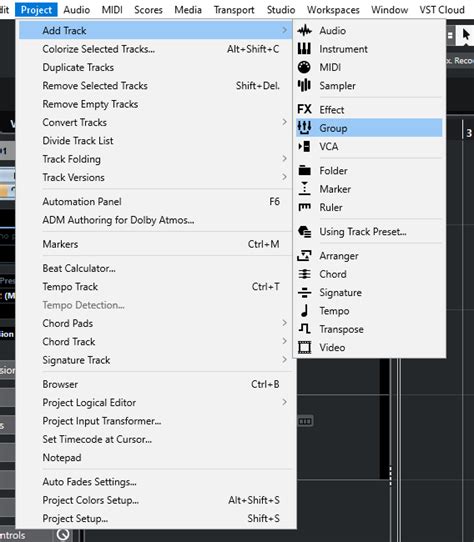Expand the Chord Pads submenu arrow
The image size is (474, 542).
tap(284, 323)
